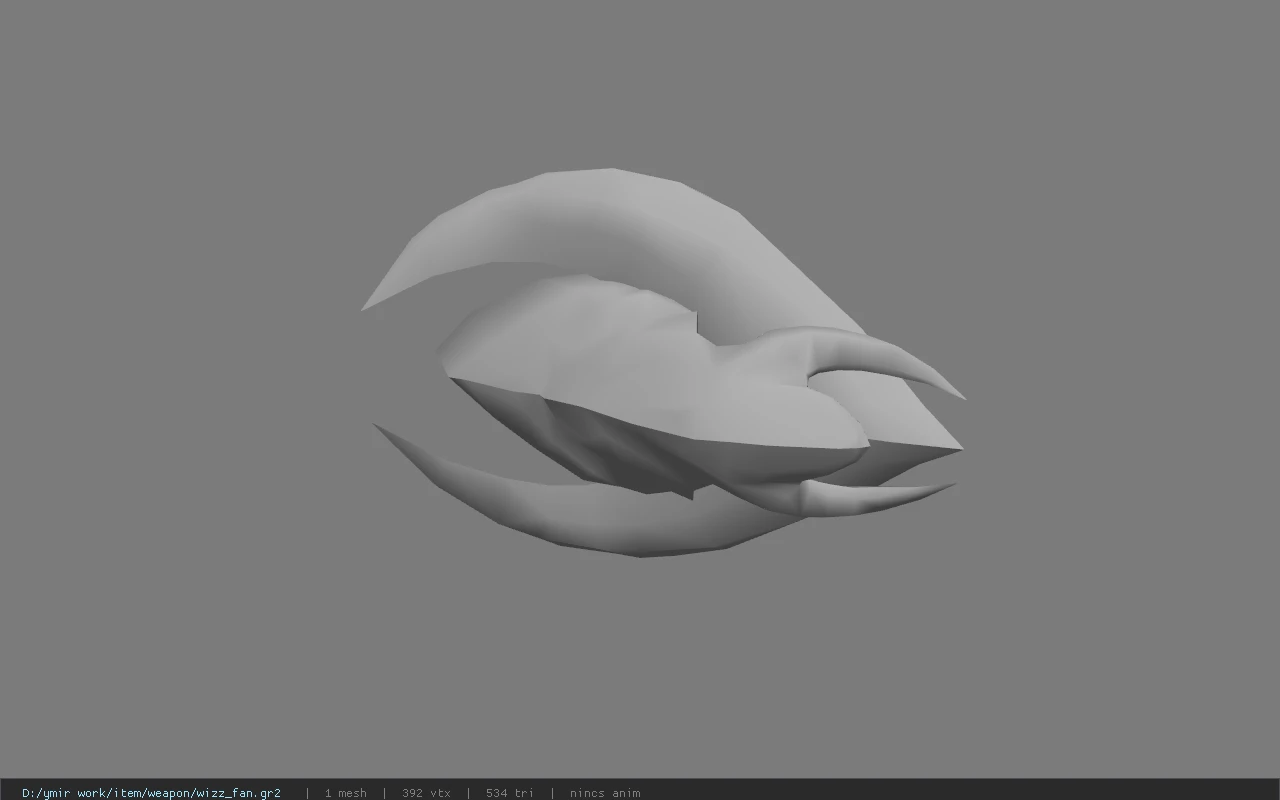
Task: Click the '534 tri' triangle count
Action: [509, 793]
